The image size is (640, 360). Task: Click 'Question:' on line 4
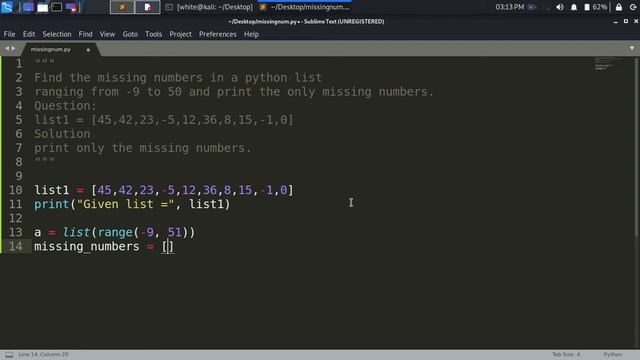click(65, 106)
